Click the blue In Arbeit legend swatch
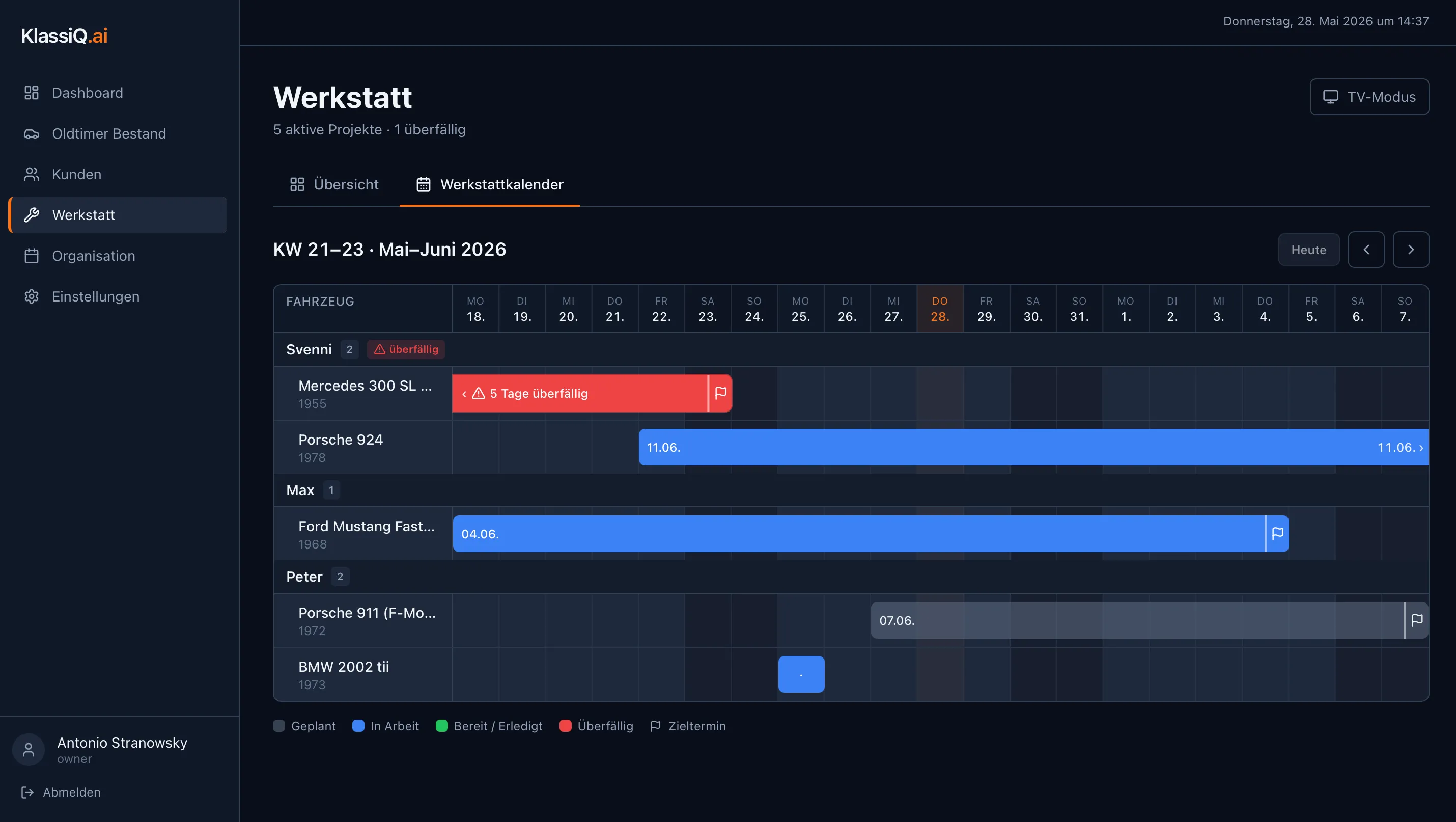This screenshot has height=822, width=1456. 358,726
